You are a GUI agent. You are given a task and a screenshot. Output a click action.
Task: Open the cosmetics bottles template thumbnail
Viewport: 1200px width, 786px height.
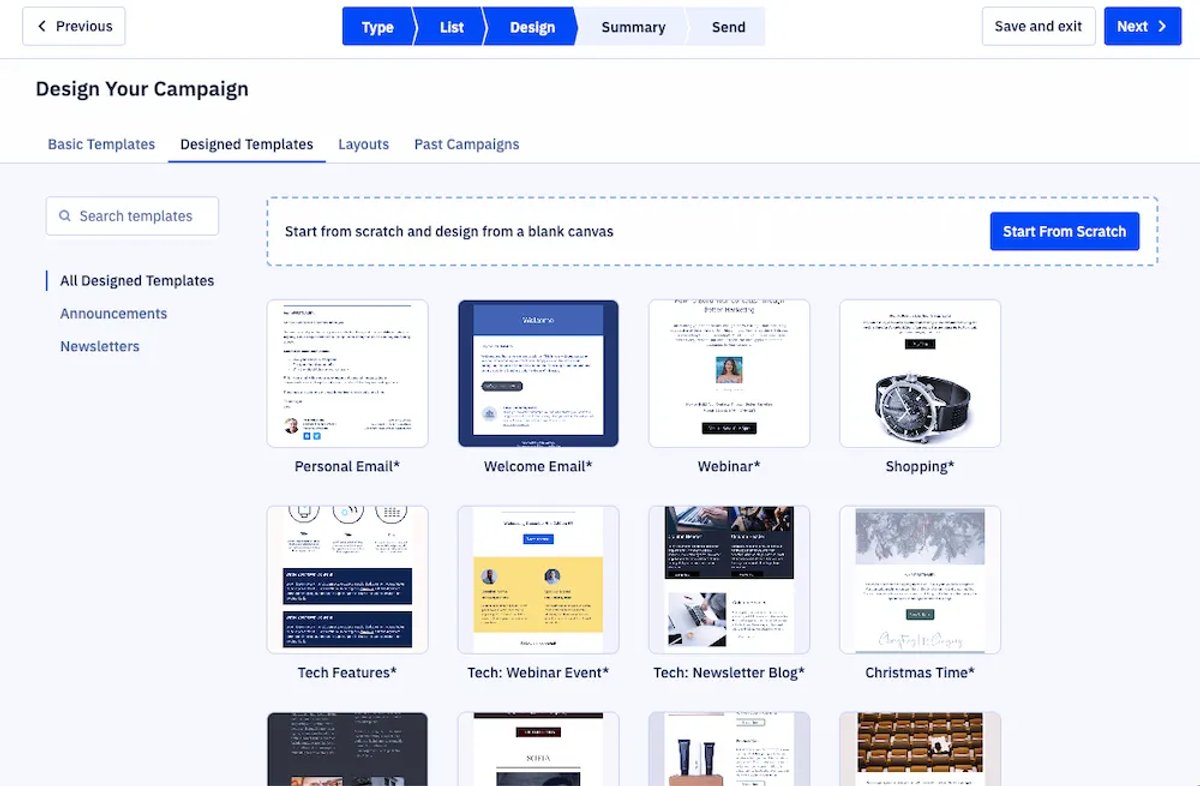729,749
